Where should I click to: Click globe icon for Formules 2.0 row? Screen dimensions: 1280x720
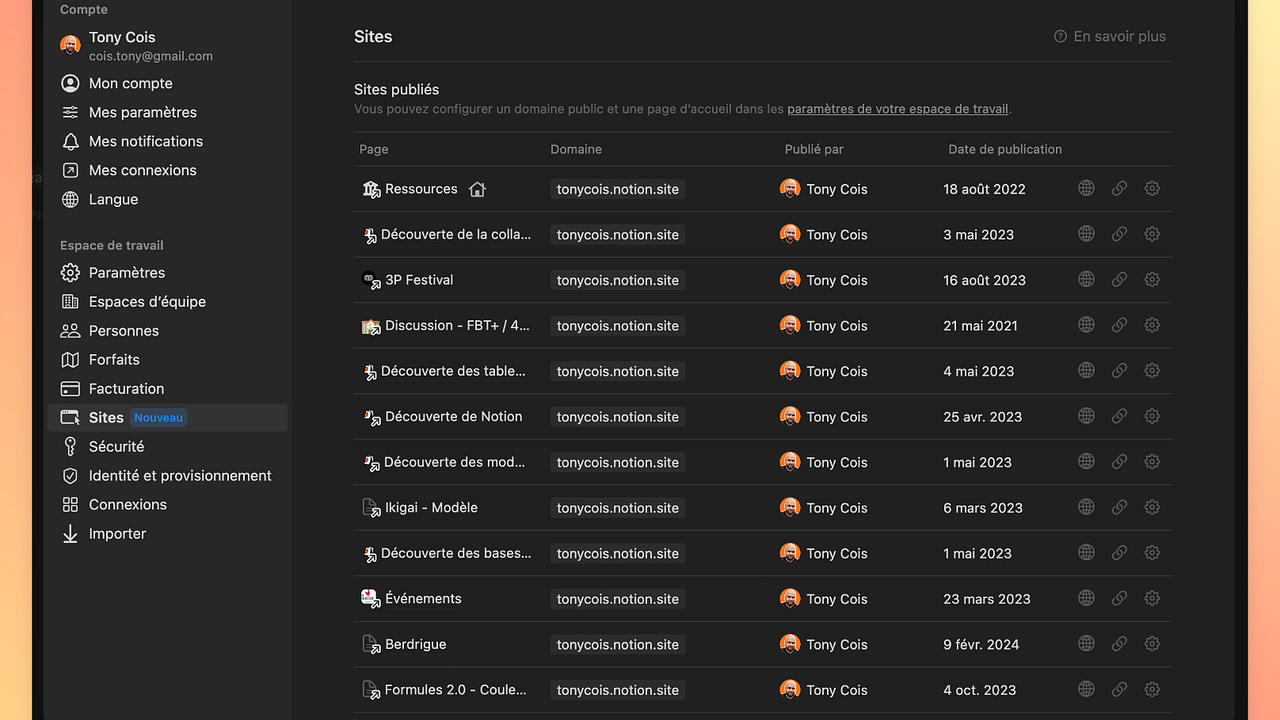1086,689
